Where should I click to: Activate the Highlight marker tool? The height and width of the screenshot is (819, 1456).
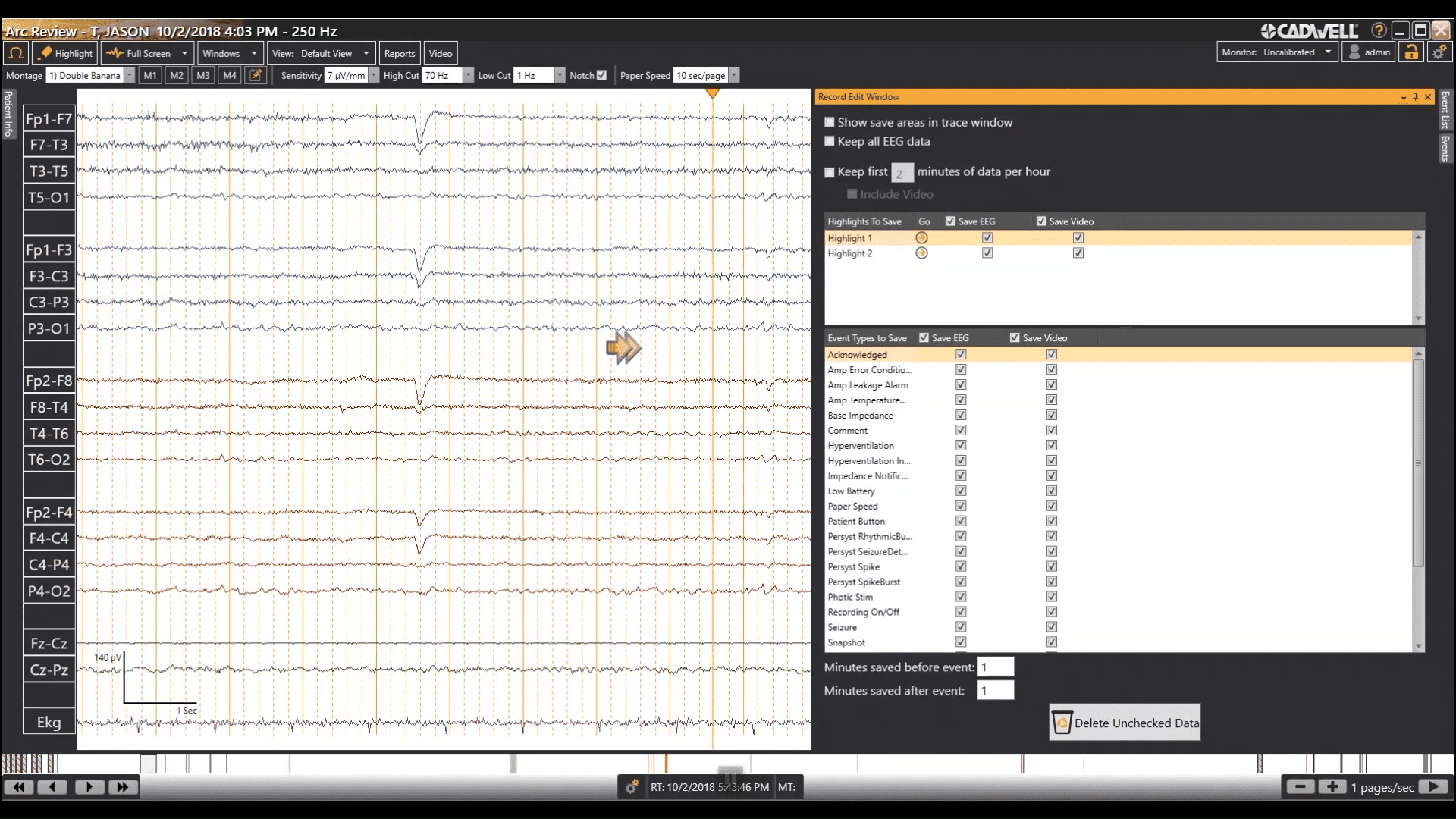65,53
